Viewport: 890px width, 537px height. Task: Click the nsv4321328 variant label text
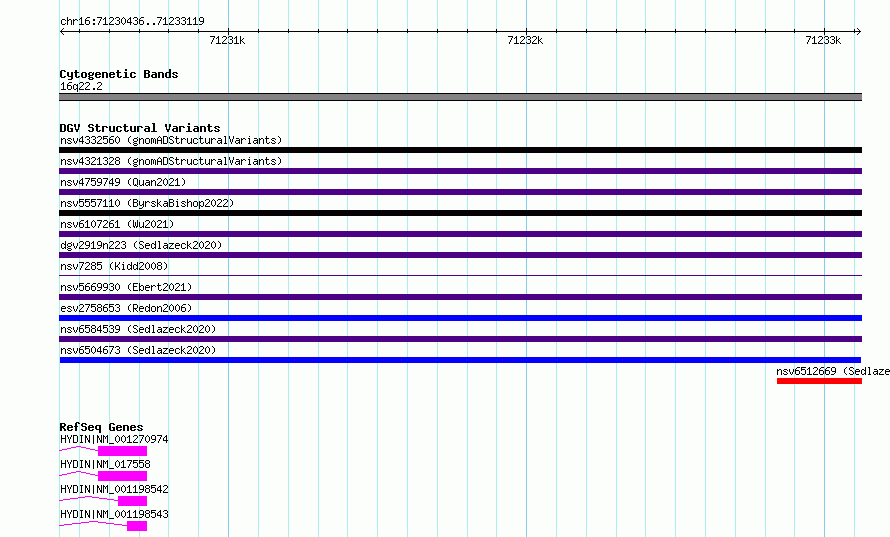[171, 161]
